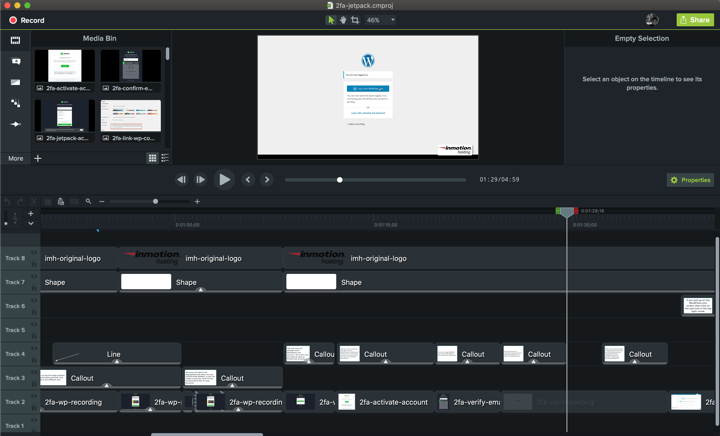Activate the Crop tool

point(355,20)
